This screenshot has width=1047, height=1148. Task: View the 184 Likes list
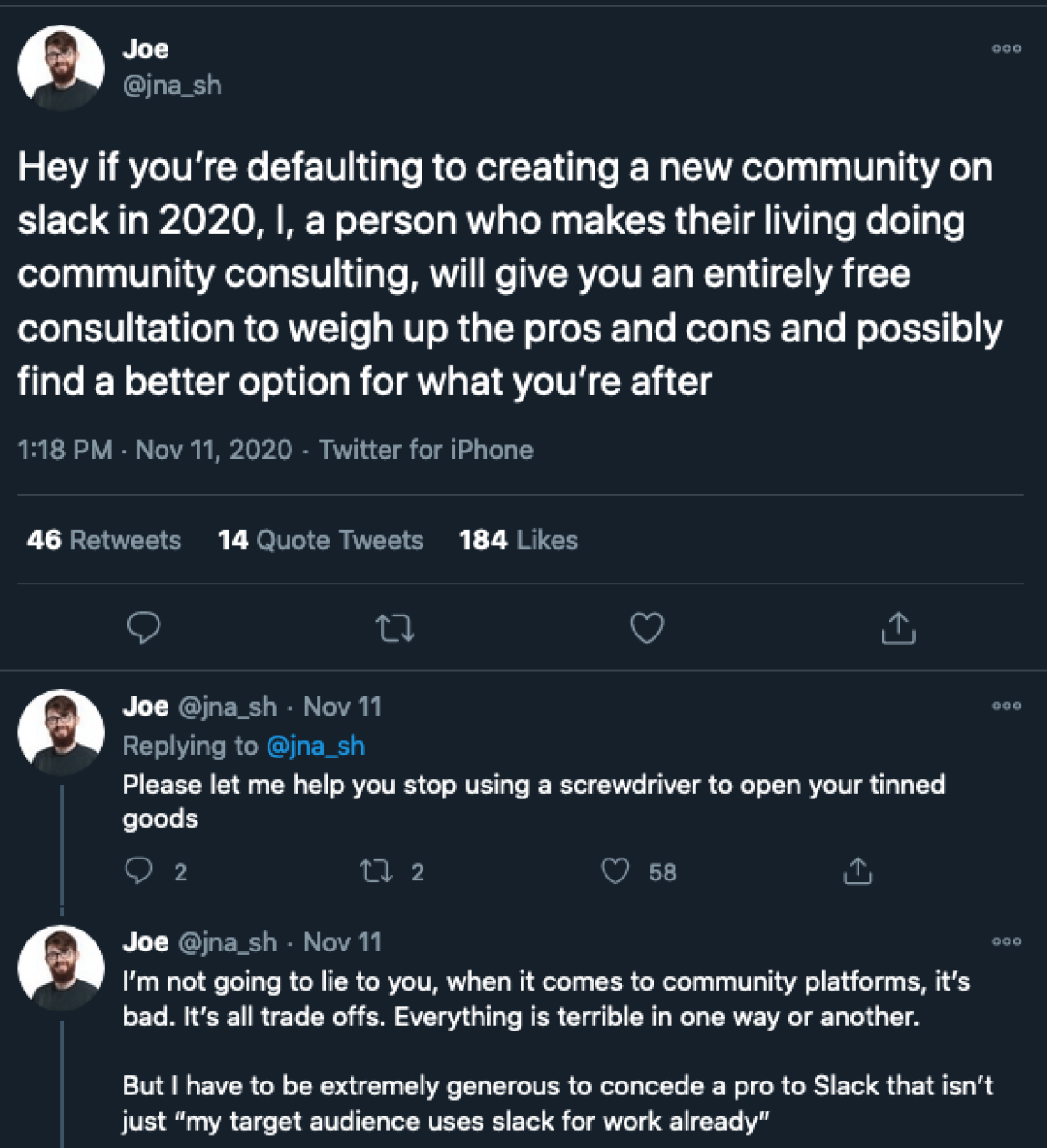tap(518, 540)
